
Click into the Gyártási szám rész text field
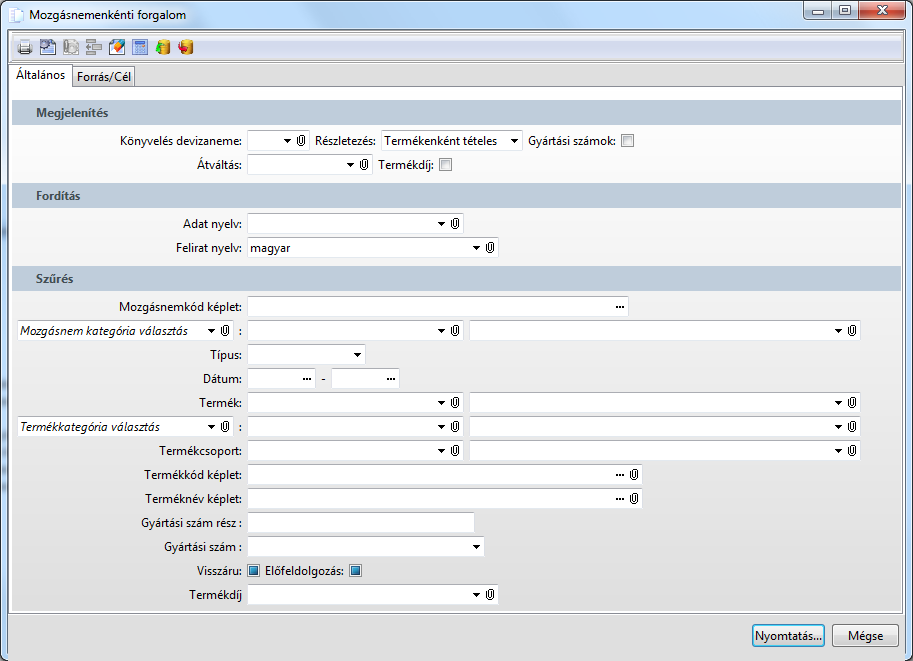[360, 522]
